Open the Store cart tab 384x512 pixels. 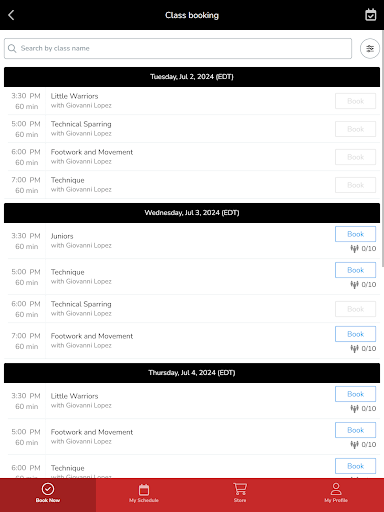coord(240,493)
